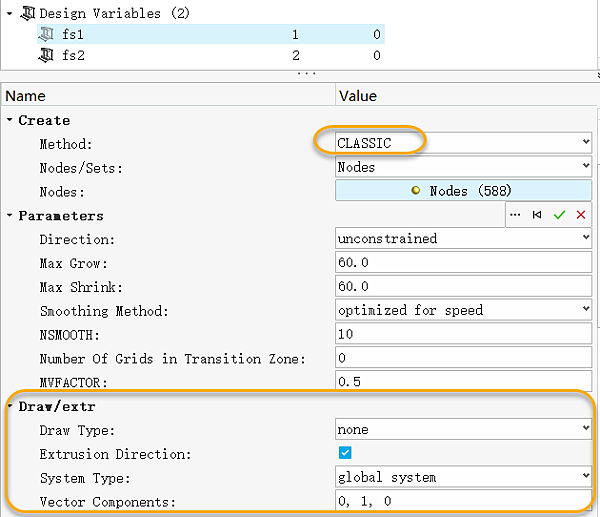This screenshot has height=517, width=600.
Task: Toggle the Extrusion Direction checkbox
Action: [345, 453]
